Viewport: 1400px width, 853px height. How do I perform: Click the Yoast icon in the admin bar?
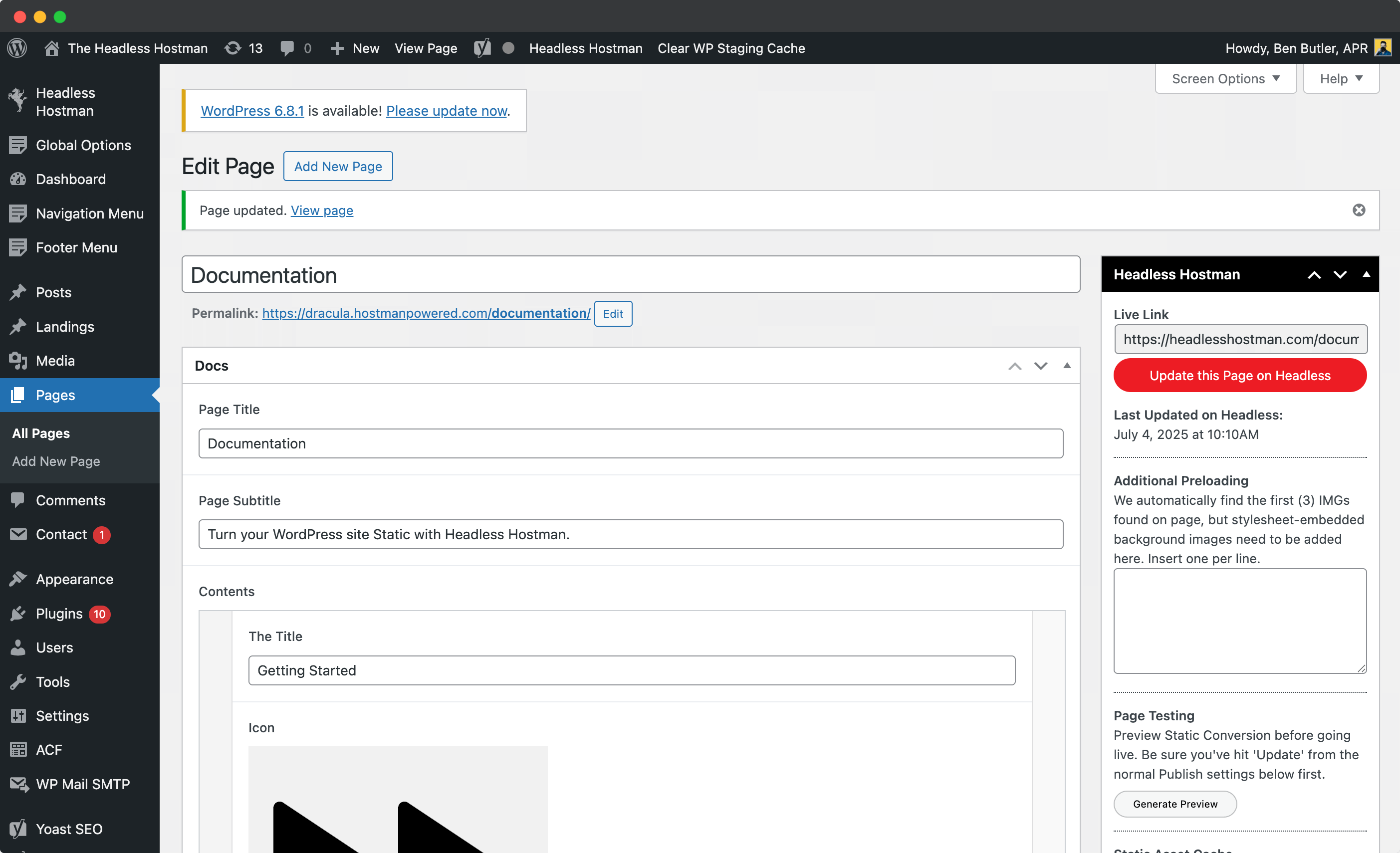482,48
